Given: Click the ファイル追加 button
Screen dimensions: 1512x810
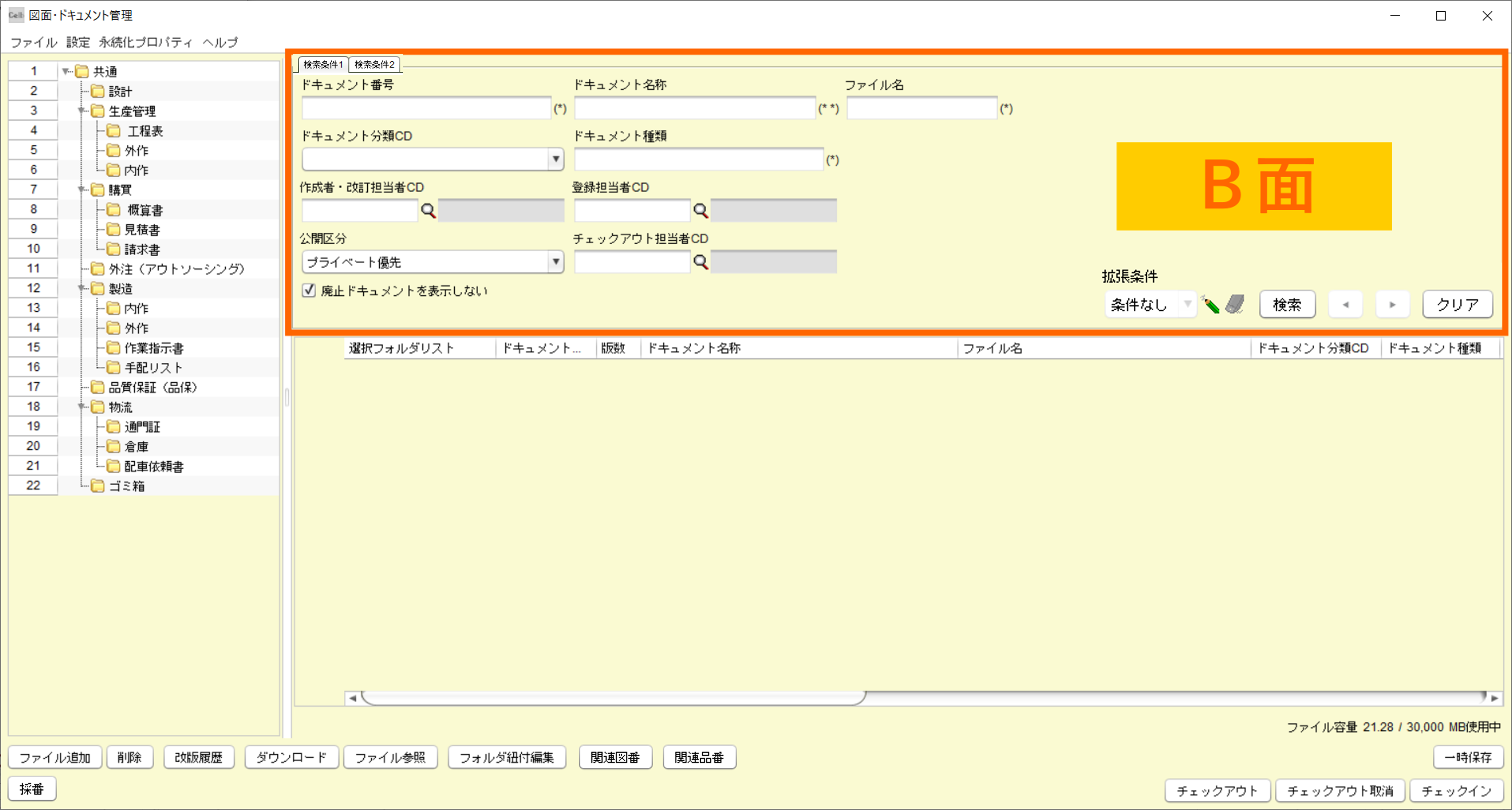Looking at the screenshot, I should click(x=55, y=757).
